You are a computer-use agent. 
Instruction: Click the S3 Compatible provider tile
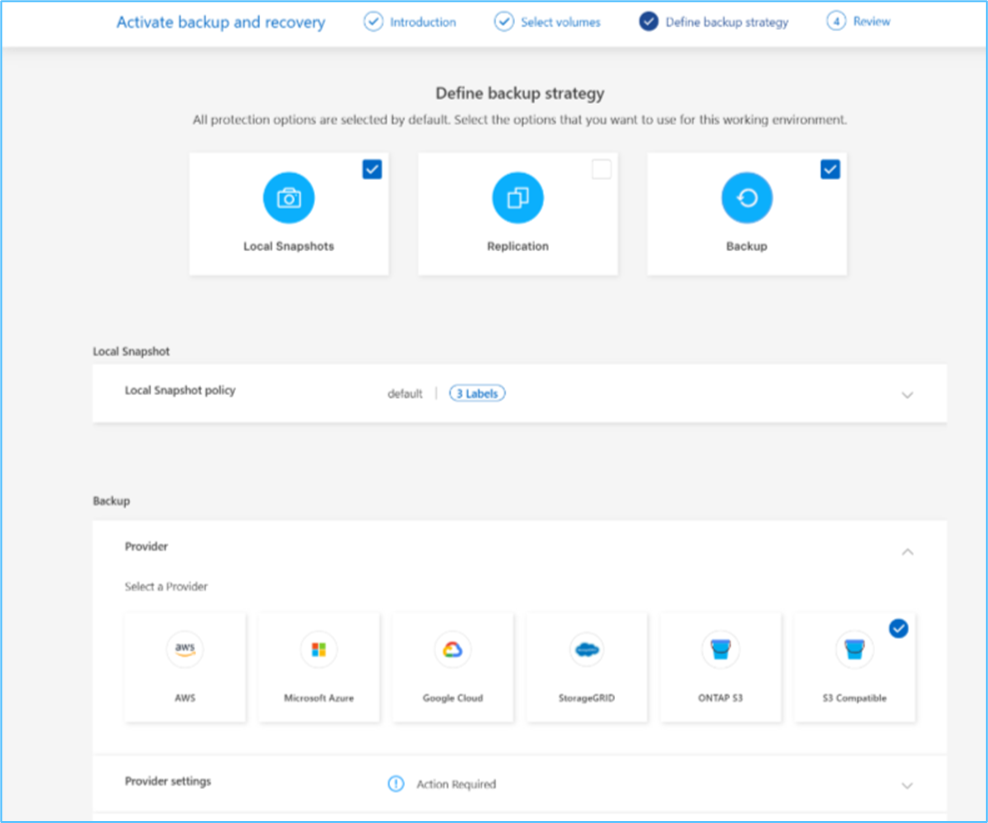(854, 666)
